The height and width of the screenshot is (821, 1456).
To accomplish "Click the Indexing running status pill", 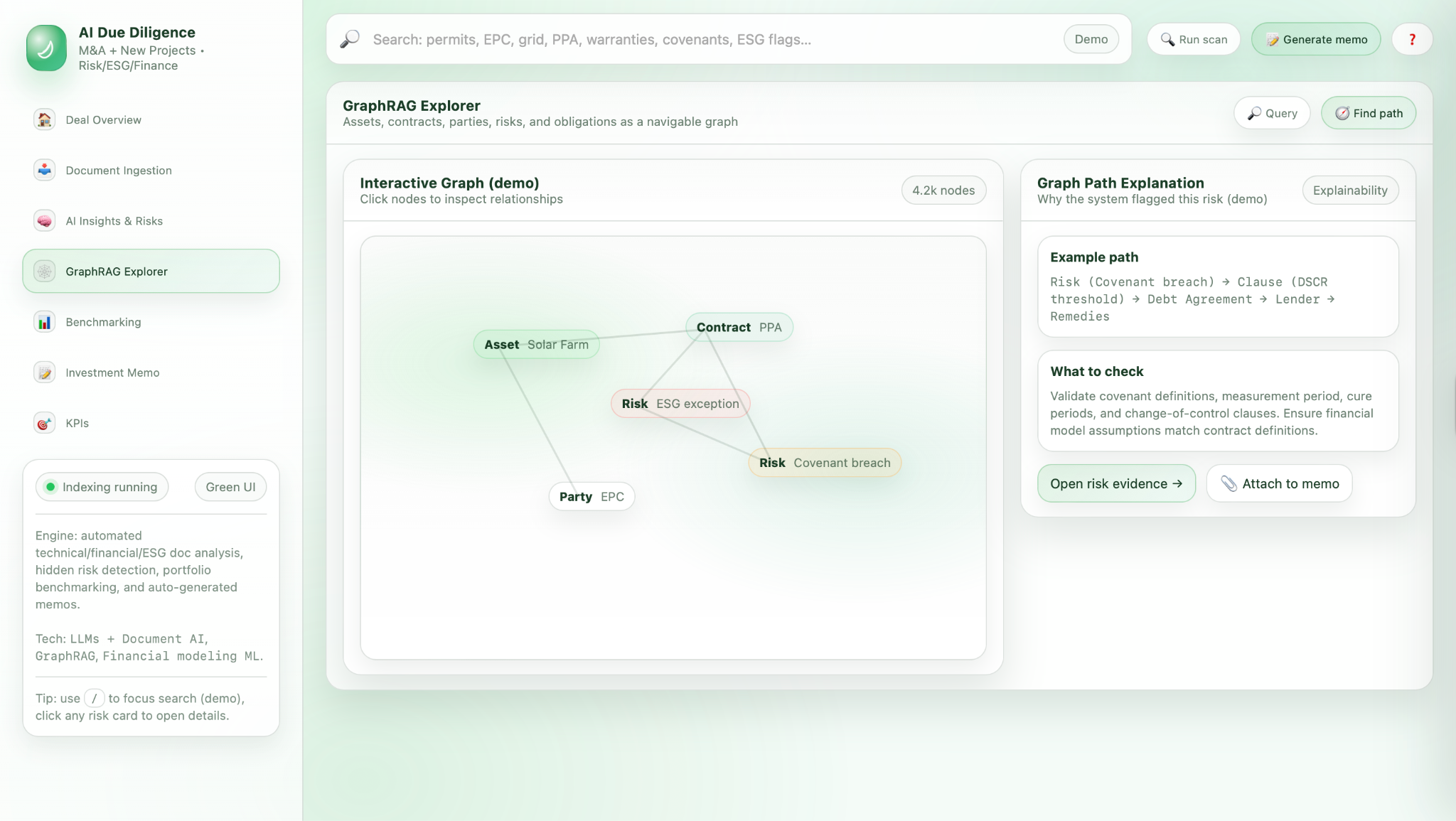I will click(102, 487).
